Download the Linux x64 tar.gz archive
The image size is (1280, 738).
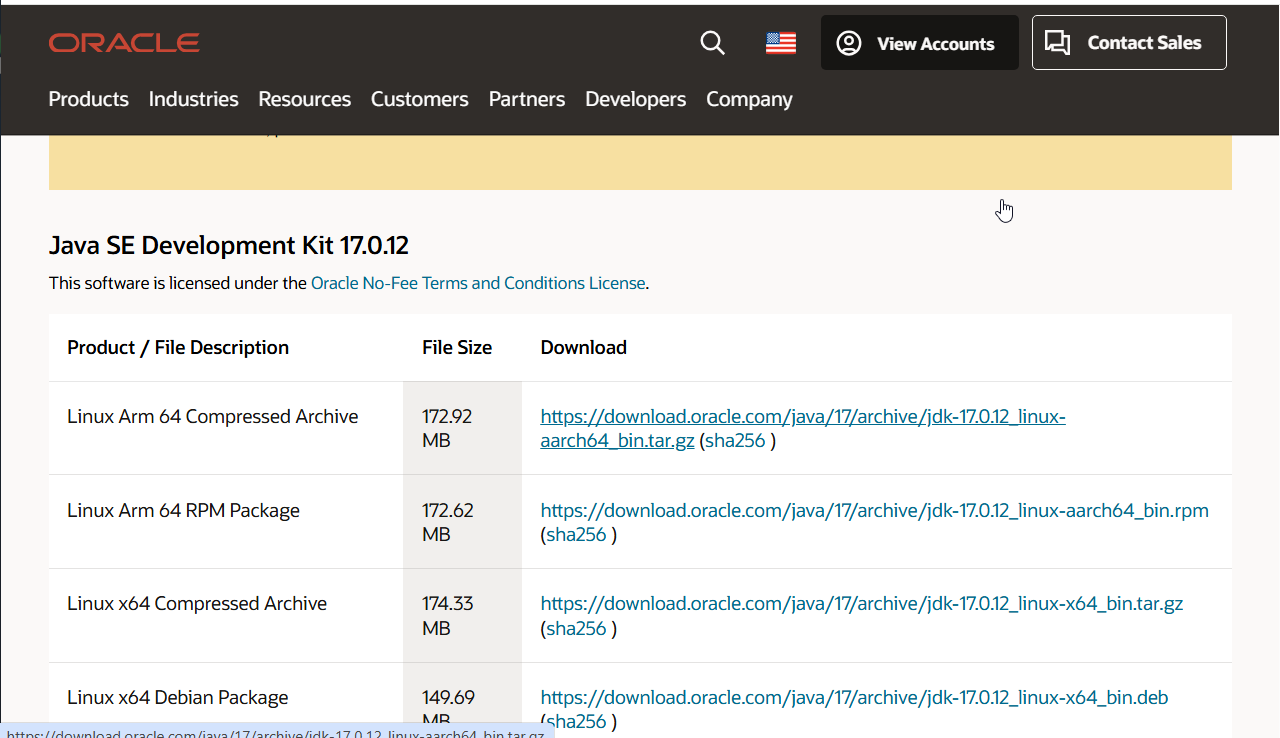(x=862, y=603)
